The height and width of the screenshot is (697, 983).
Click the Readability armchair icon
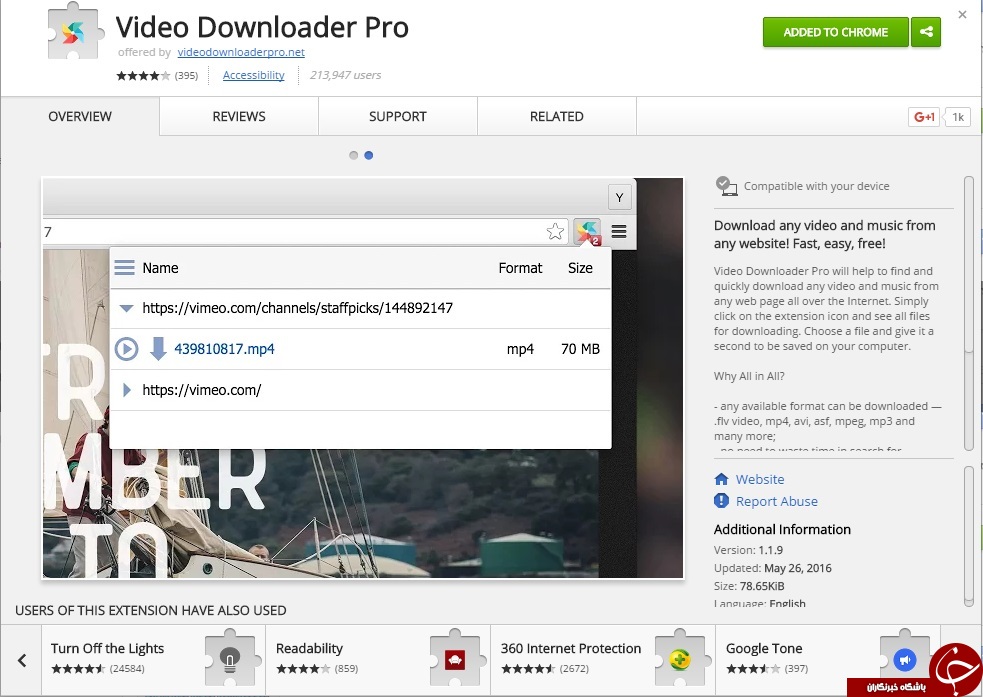(455, 659)
